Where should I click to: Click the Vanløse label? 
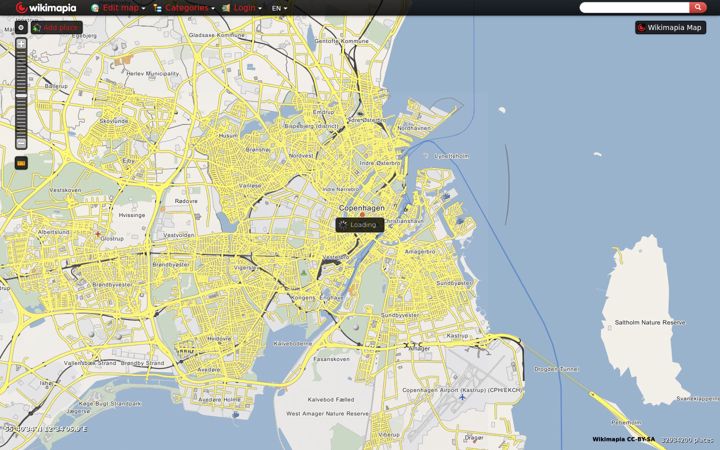point(250,186)
